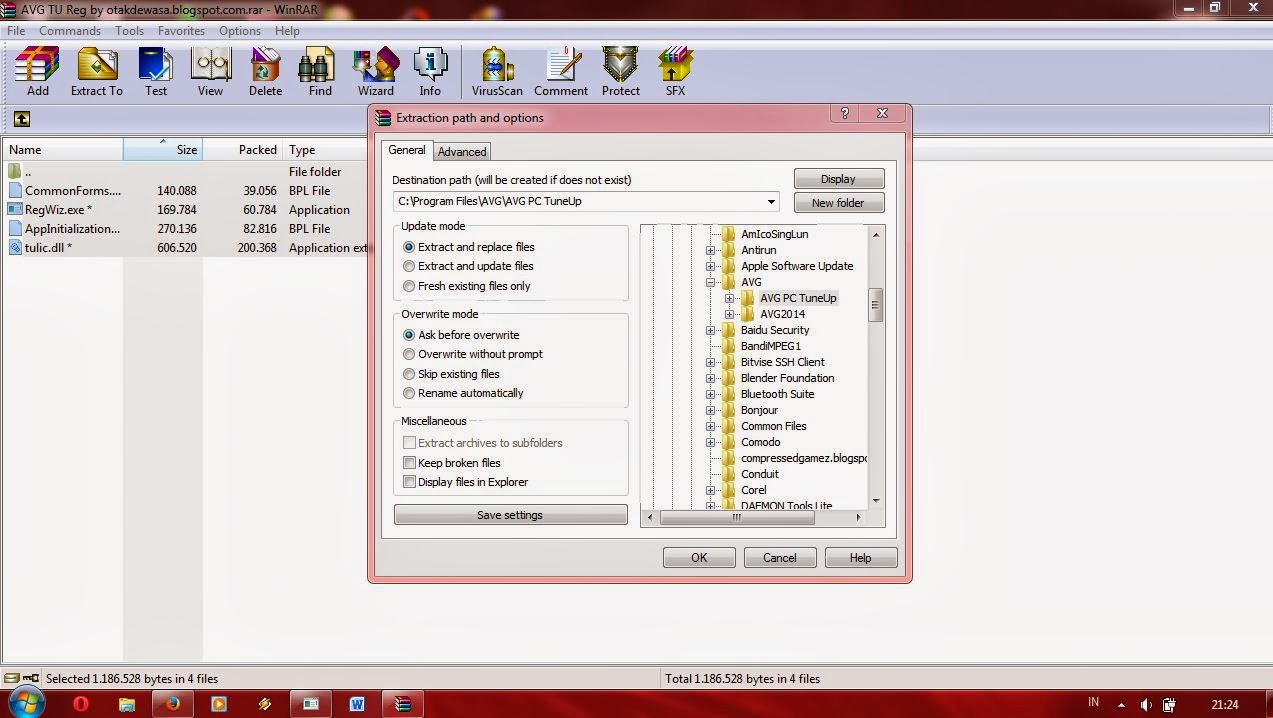The height and width of the screenshot is (718, 1273).
Task: Click the dialog's question mark help icon
Action: [x=845, y=114]
